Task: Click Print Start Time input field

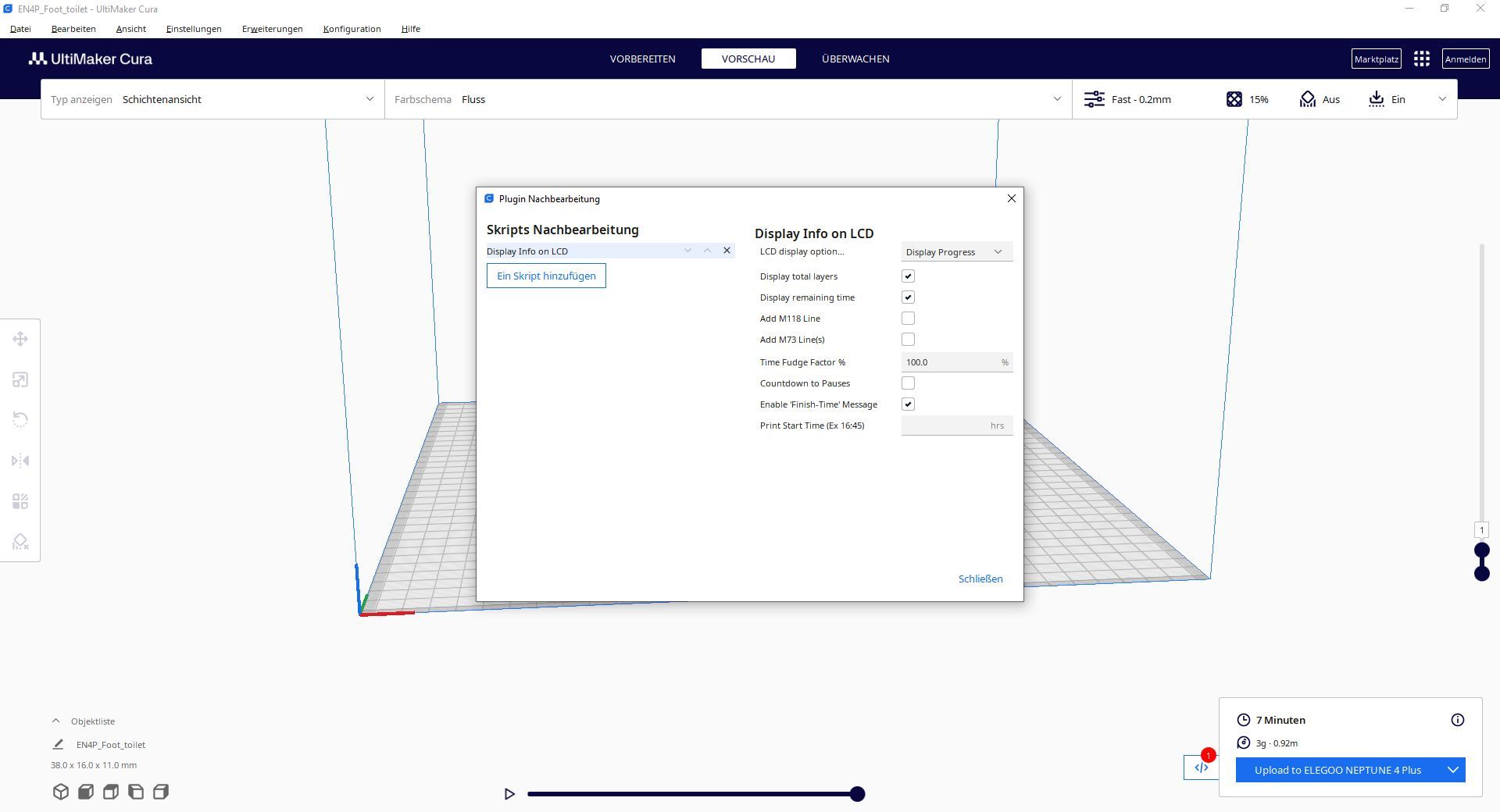Action: point(957,426)
